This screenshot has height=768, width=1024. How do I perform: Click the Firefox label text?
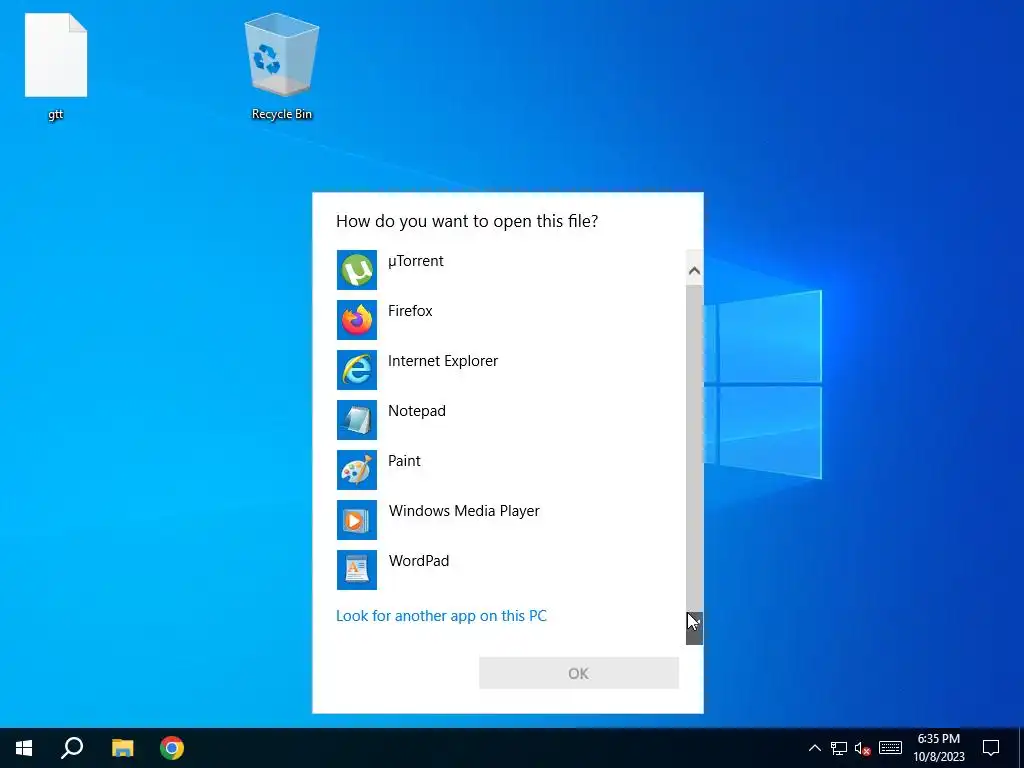coord(410,311)
